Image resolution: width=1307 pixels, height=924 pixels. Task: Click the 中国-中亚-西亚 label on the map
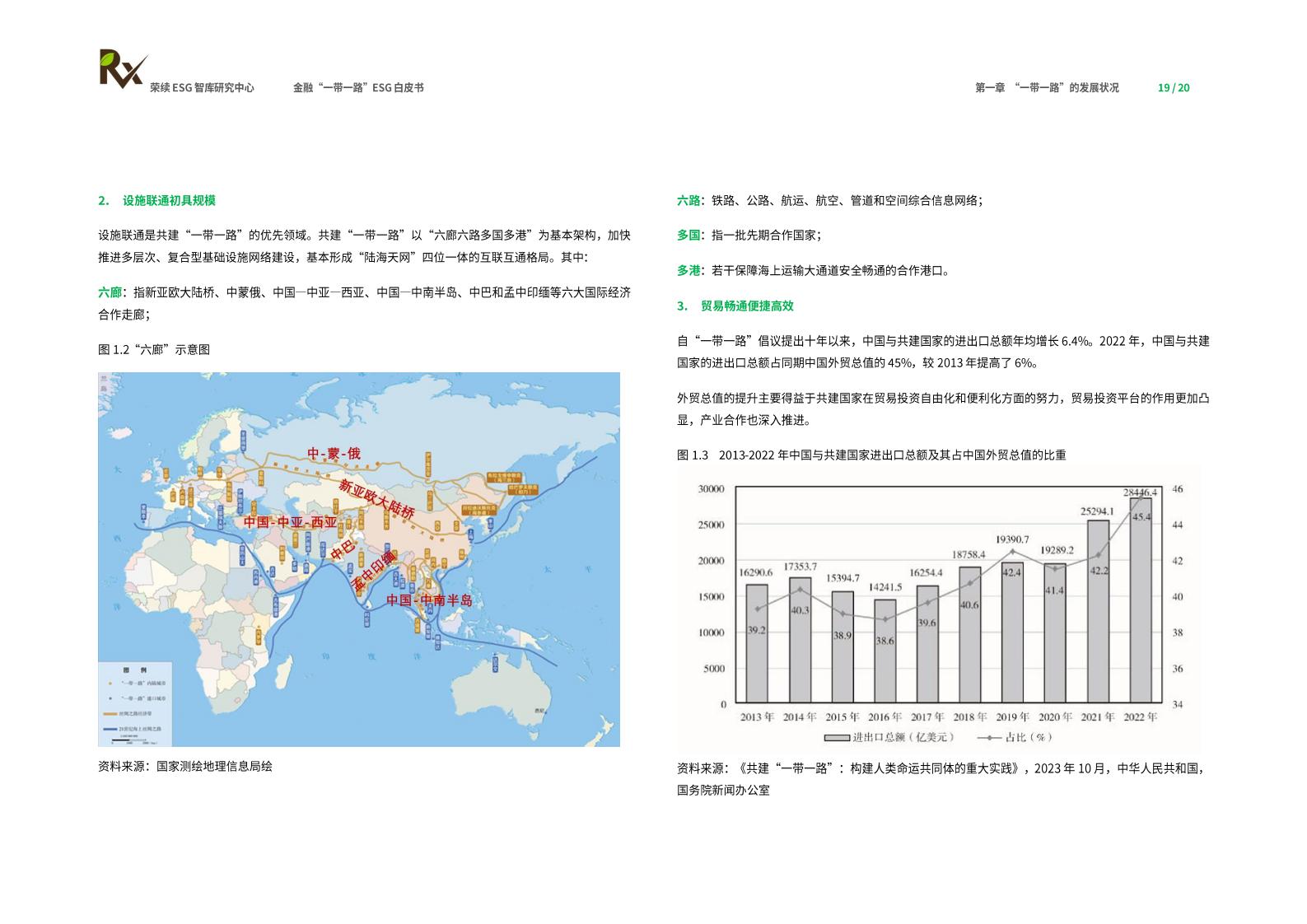click(x=290, y=522)
